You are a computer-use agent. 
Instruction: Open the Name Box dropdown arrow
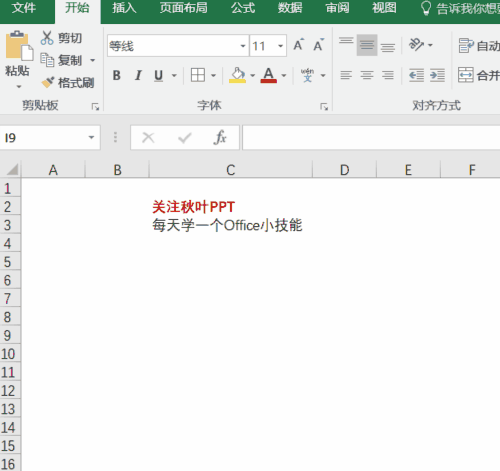coord(91,137)
